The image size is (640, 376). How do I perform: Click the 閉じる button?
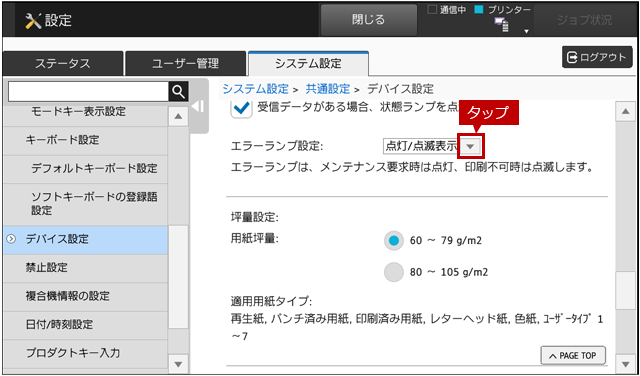pyautogui.click(x=369, y=20)
